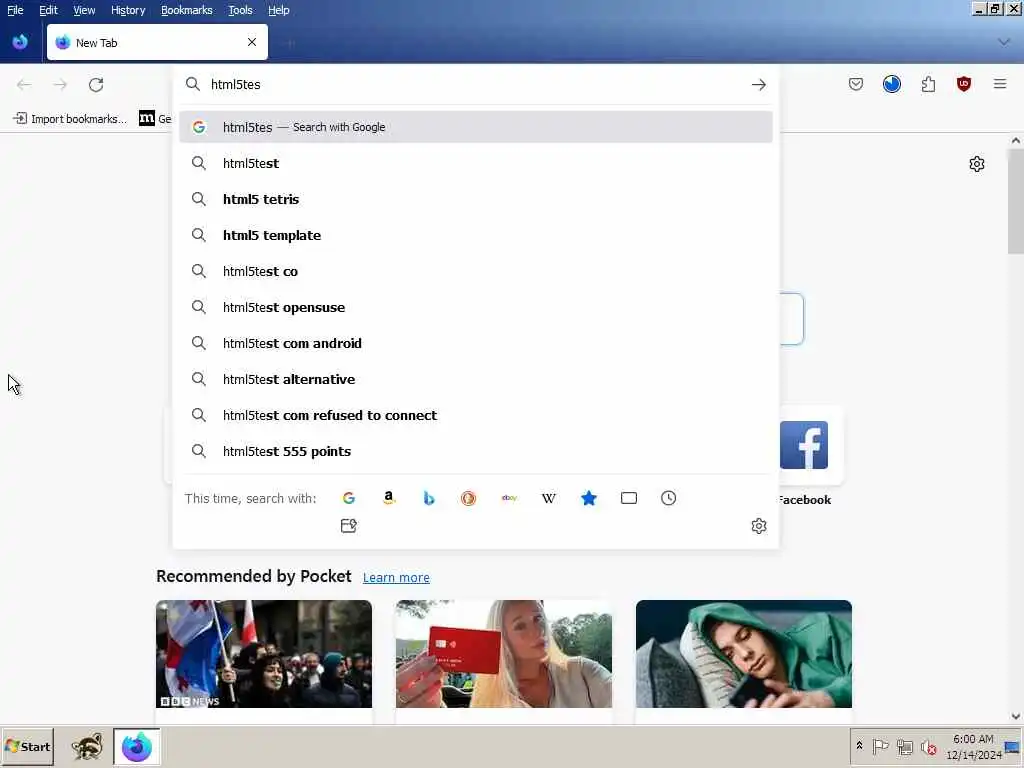Click the network tray icon
The height and width of the screenshot is (768, 1024).
point(904,746)
